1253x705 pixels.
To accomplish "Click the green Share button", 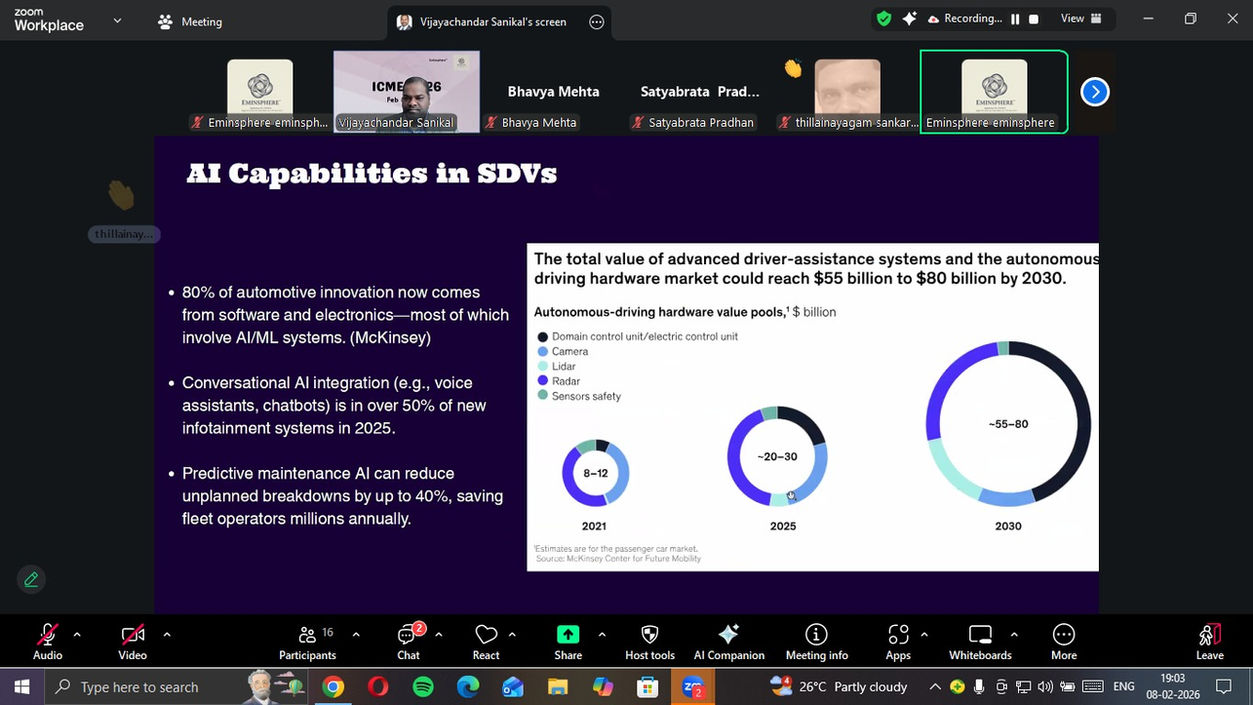I will [x=568, y=642].
